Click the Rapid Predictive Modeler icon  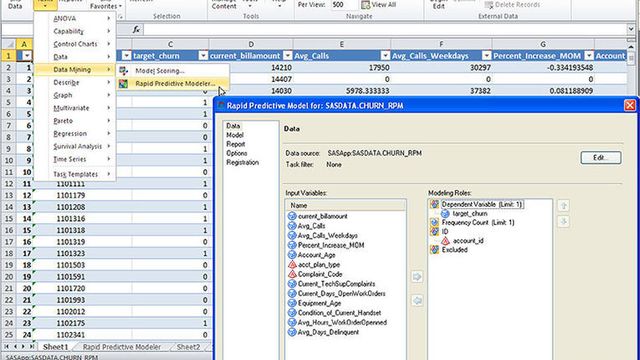click(x=123, y=83)
